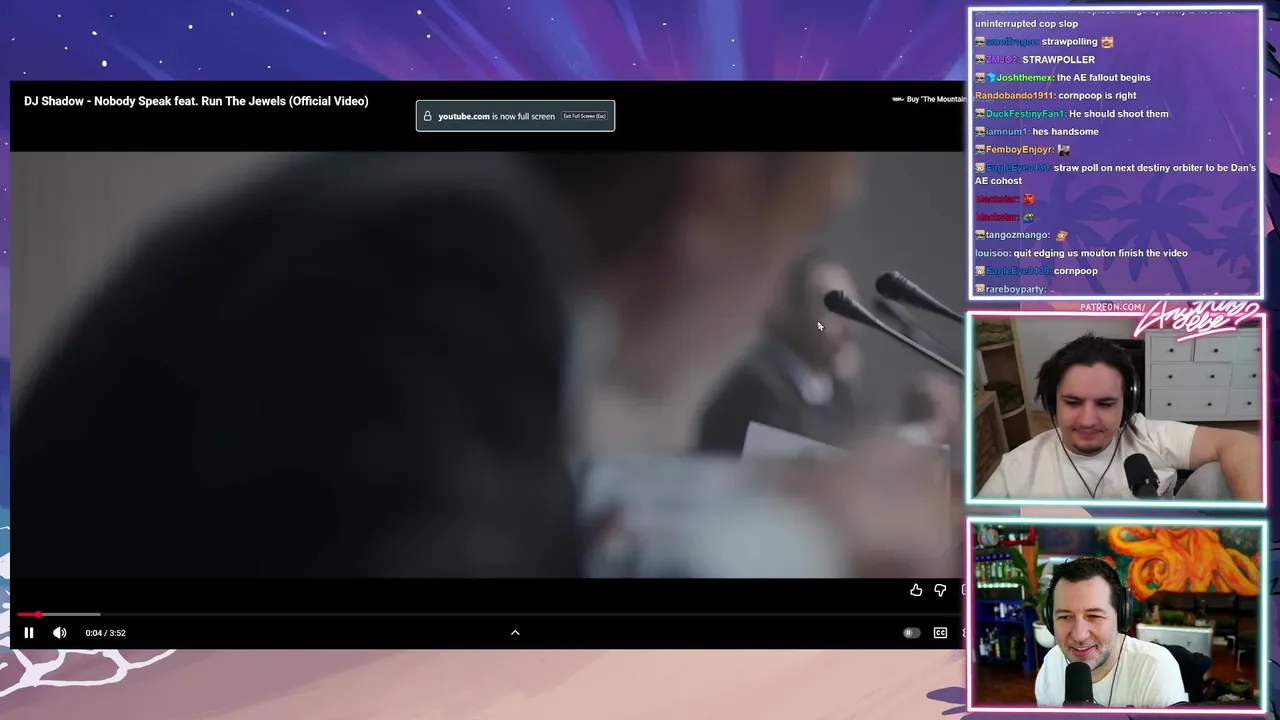Click chat username Josh themex

tap(1024, 78)
